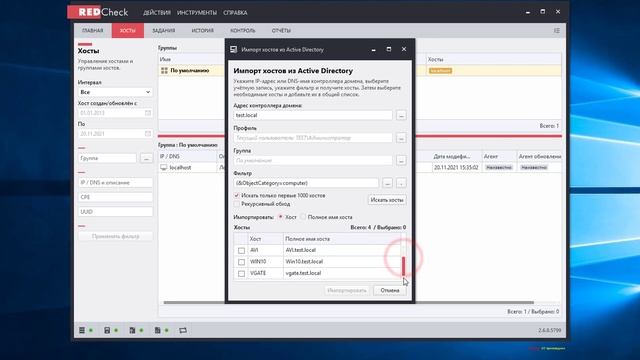Screen dimensions: 640x360
Task: Open the ДЕЙСТВИЯ menu
Action: (x=157, y=13)
